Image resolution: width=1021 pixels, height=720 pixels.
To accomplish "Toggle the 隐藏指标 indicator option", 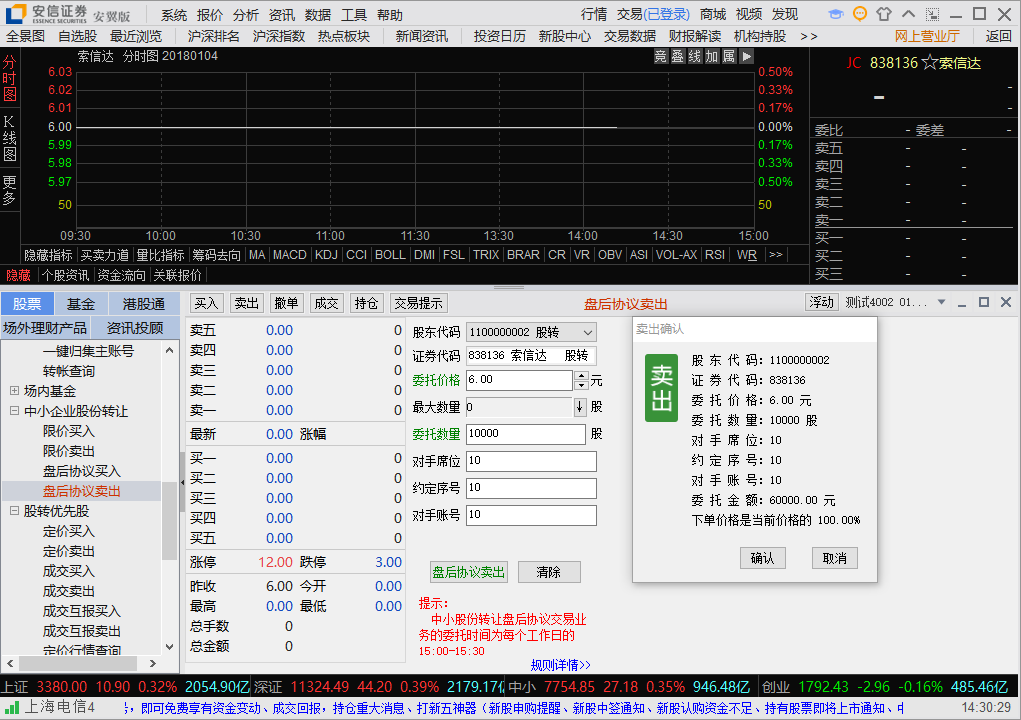I will 48,255.
